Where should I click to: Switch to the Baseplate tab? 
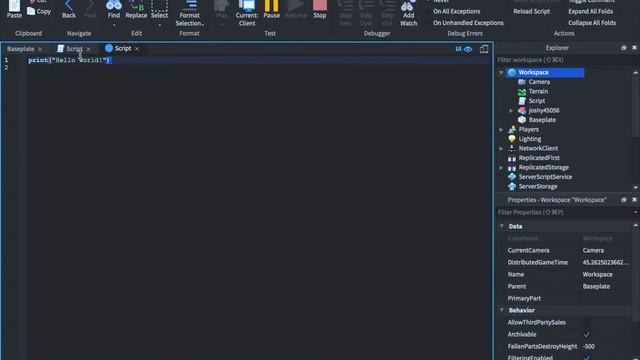pyautogui.click(x=21, y=49)
